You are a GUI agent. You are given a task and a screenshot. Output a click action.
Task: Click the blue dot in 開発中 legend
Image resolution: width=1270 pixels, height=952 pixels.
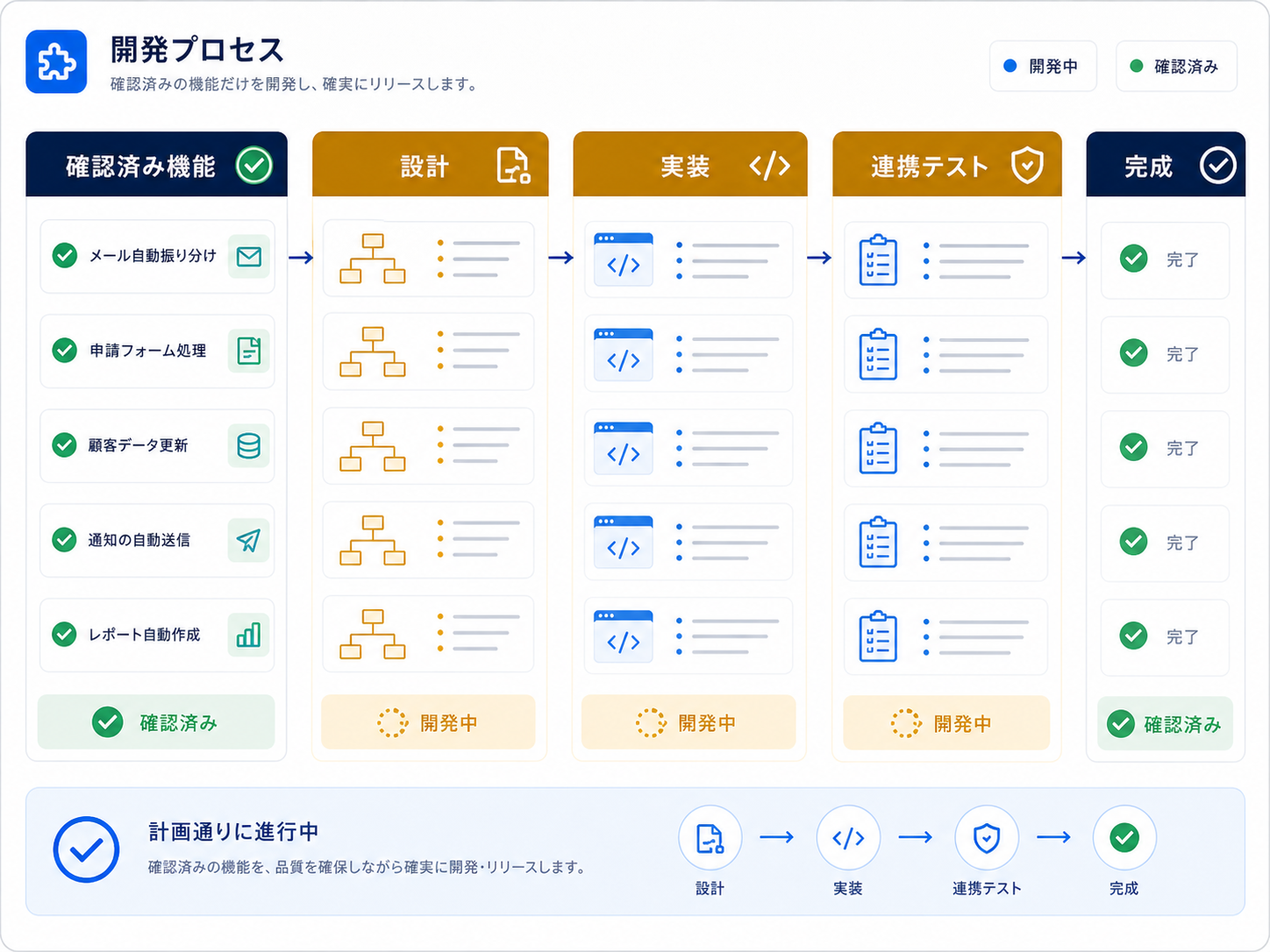point(1010,66)
